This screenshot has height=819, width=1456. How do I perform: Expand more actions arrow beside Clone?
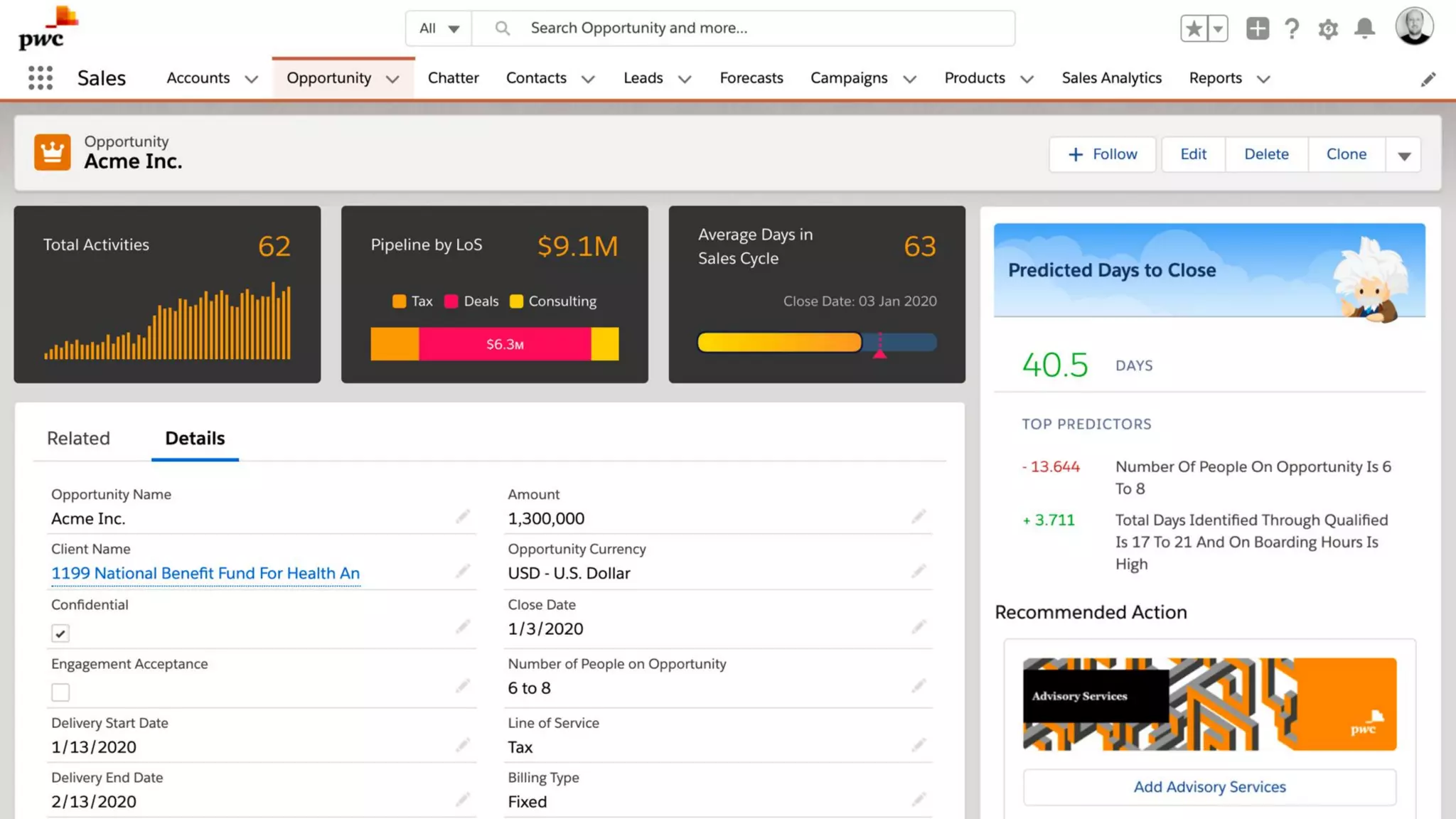pyautogui.click(x=1403, y=155)
